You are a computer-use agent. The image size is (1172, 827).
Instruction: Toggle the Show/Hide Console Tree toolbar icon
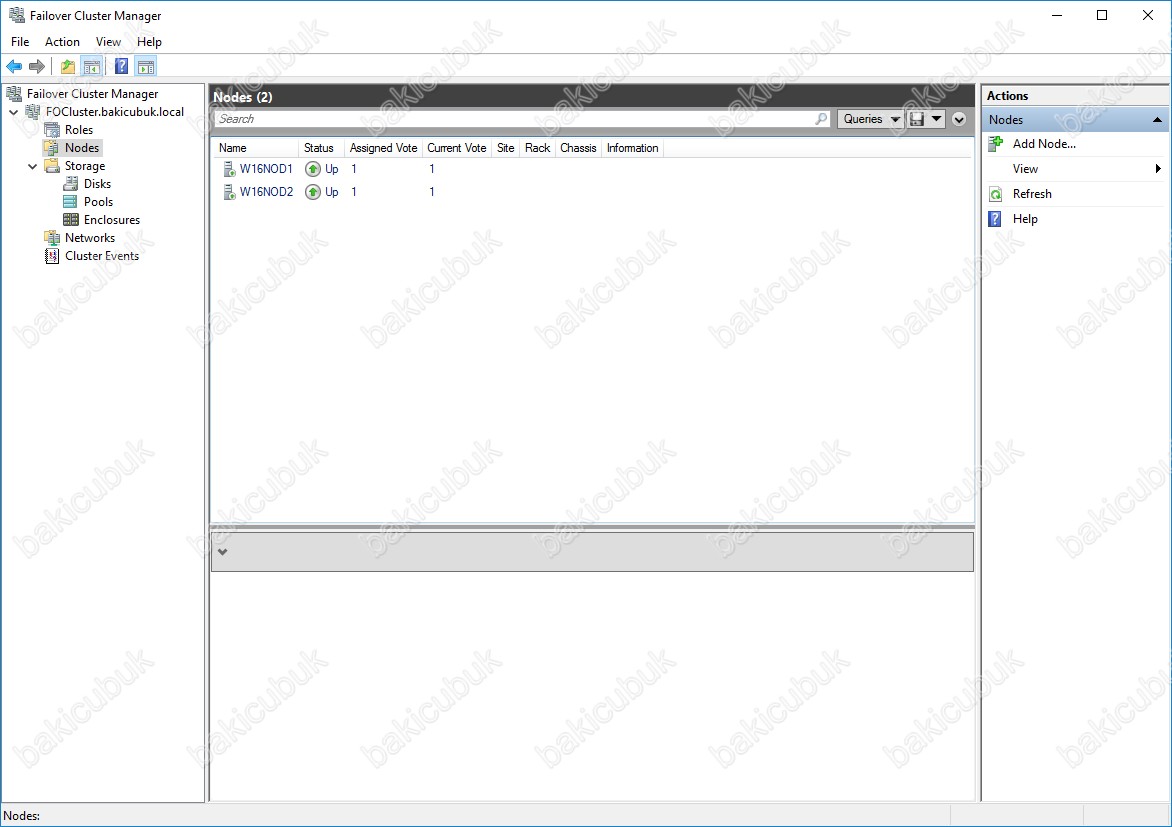92,67
